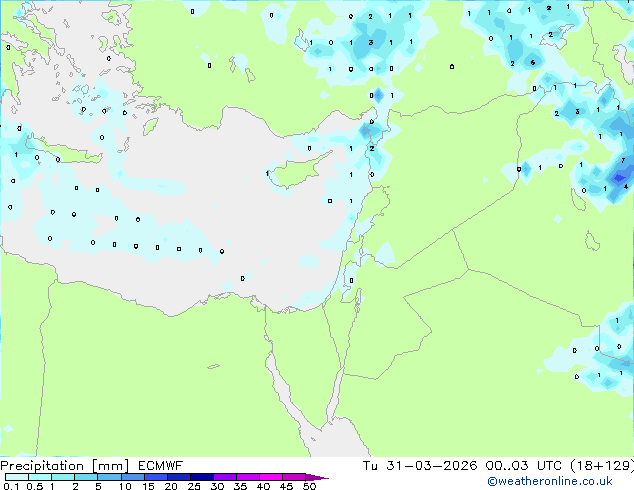Select the 2–5 mm legend color swatch
This screenshot has width=634, height=490.
coord(86,477)
